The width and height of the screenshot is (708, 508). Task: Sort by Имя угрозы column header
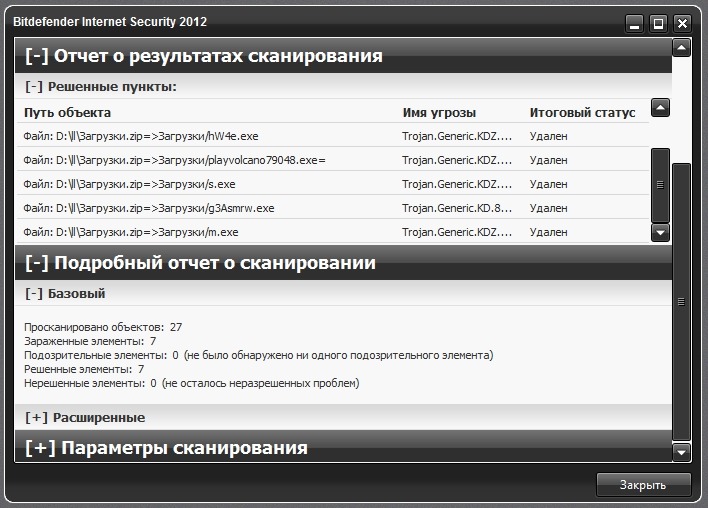pos(439,113)
